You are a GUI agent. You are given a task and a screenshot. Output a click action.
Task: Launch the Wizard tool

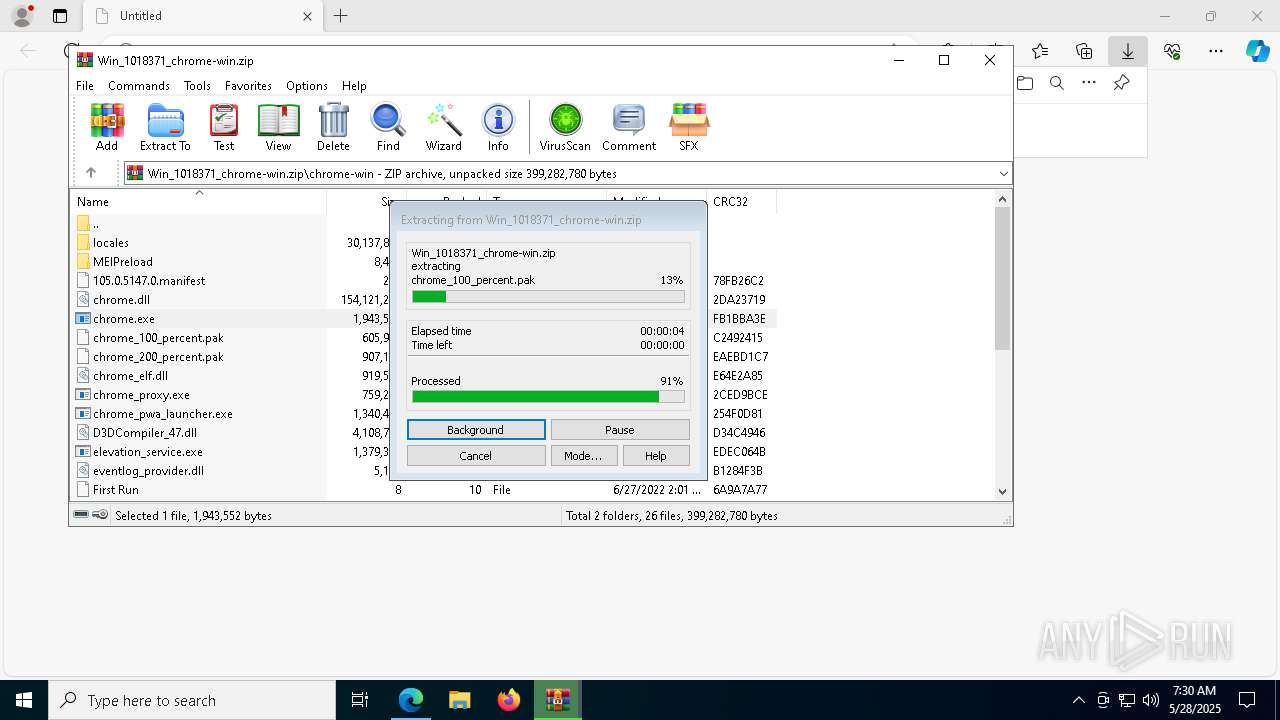pos(444,127)
